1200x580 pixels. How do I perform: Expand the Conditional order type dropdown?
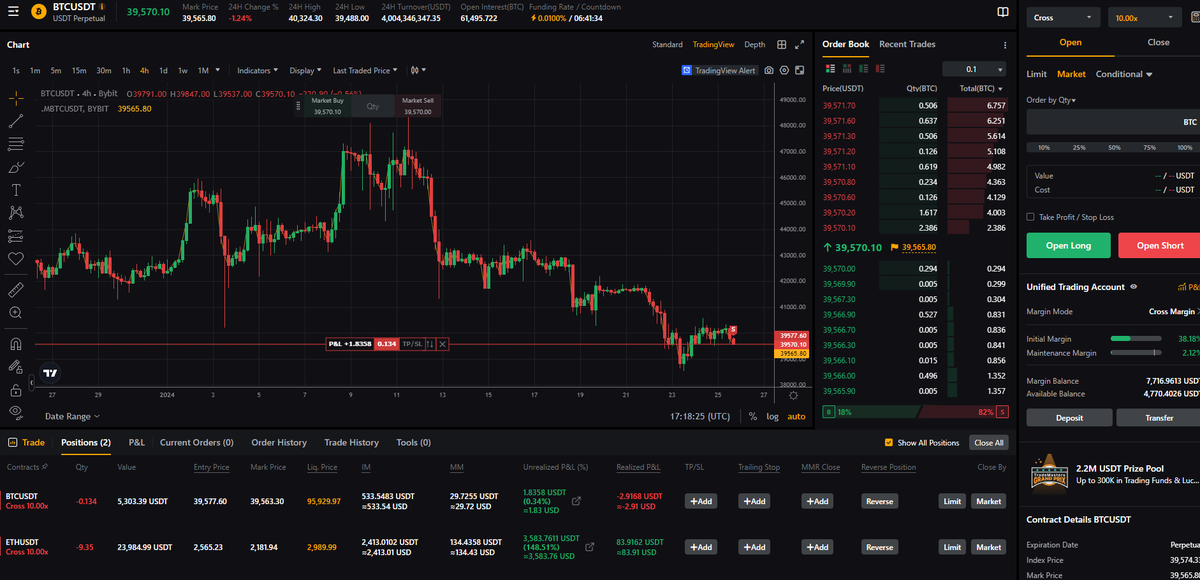(1124, 74)
